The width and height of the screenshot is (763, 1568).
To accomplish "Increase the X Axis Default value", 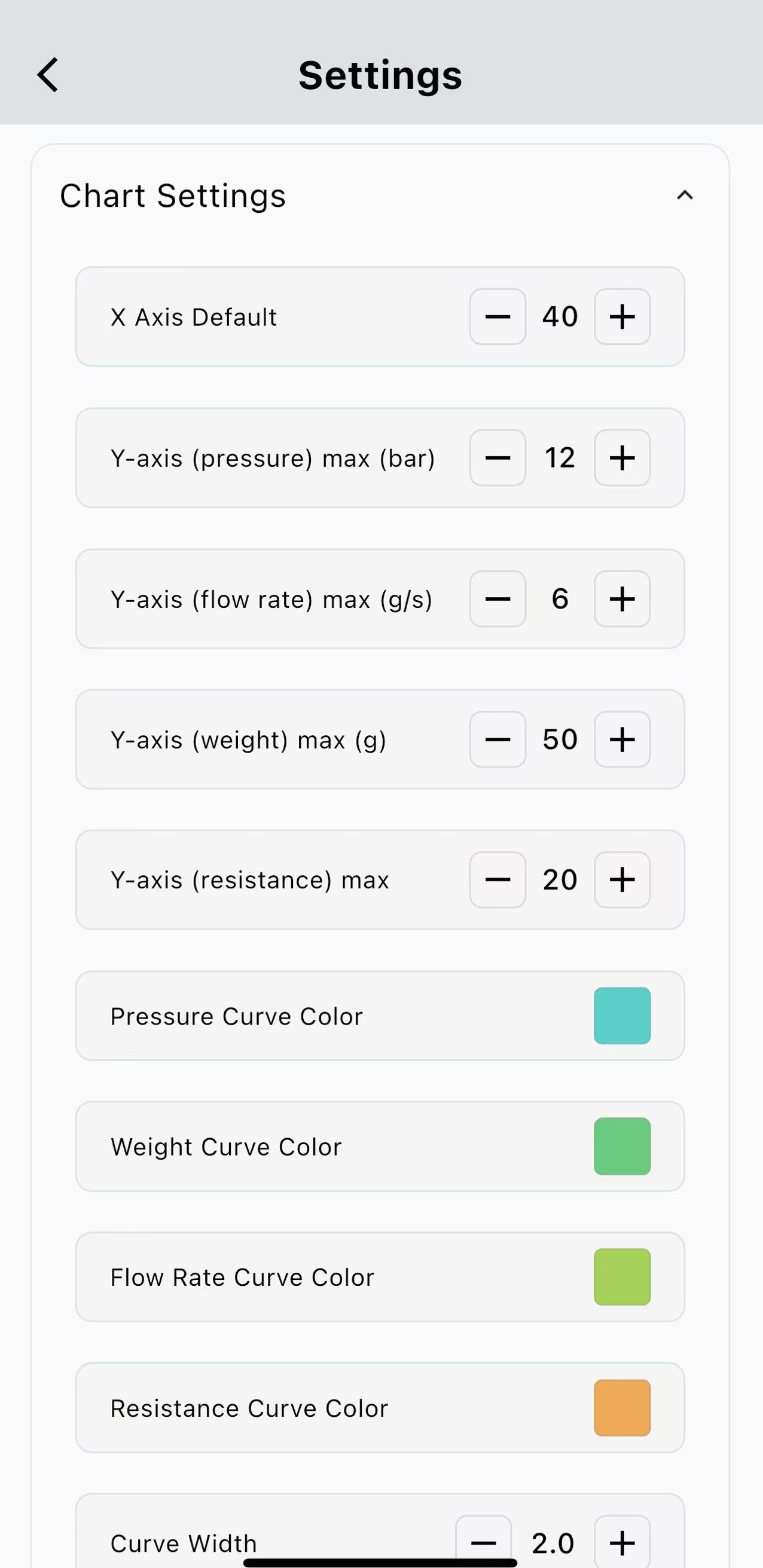I will point(622,316).
